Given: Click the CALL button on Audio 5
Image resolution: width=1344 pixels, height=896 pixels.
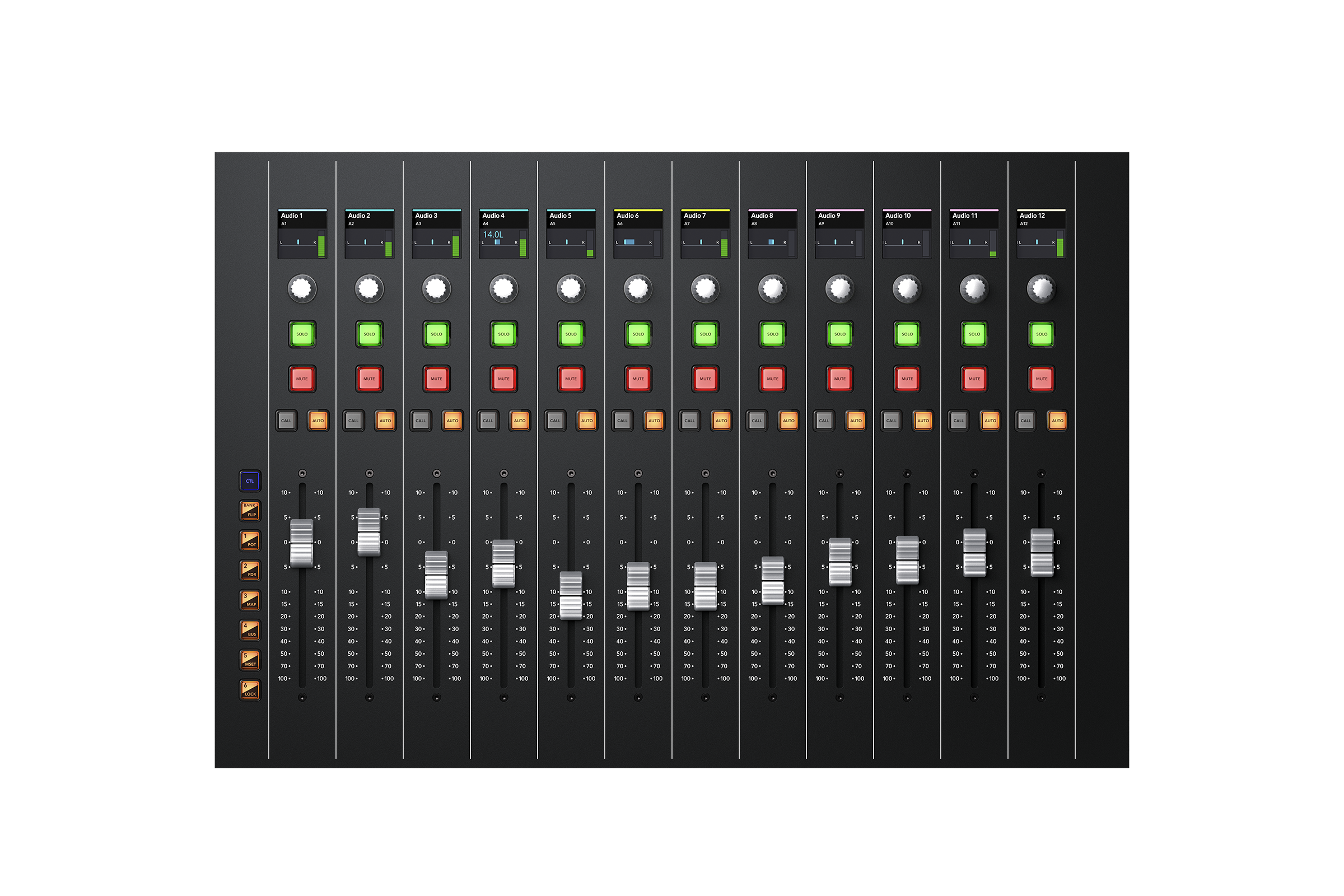Looking at the screenshot, I should [556, 421].
